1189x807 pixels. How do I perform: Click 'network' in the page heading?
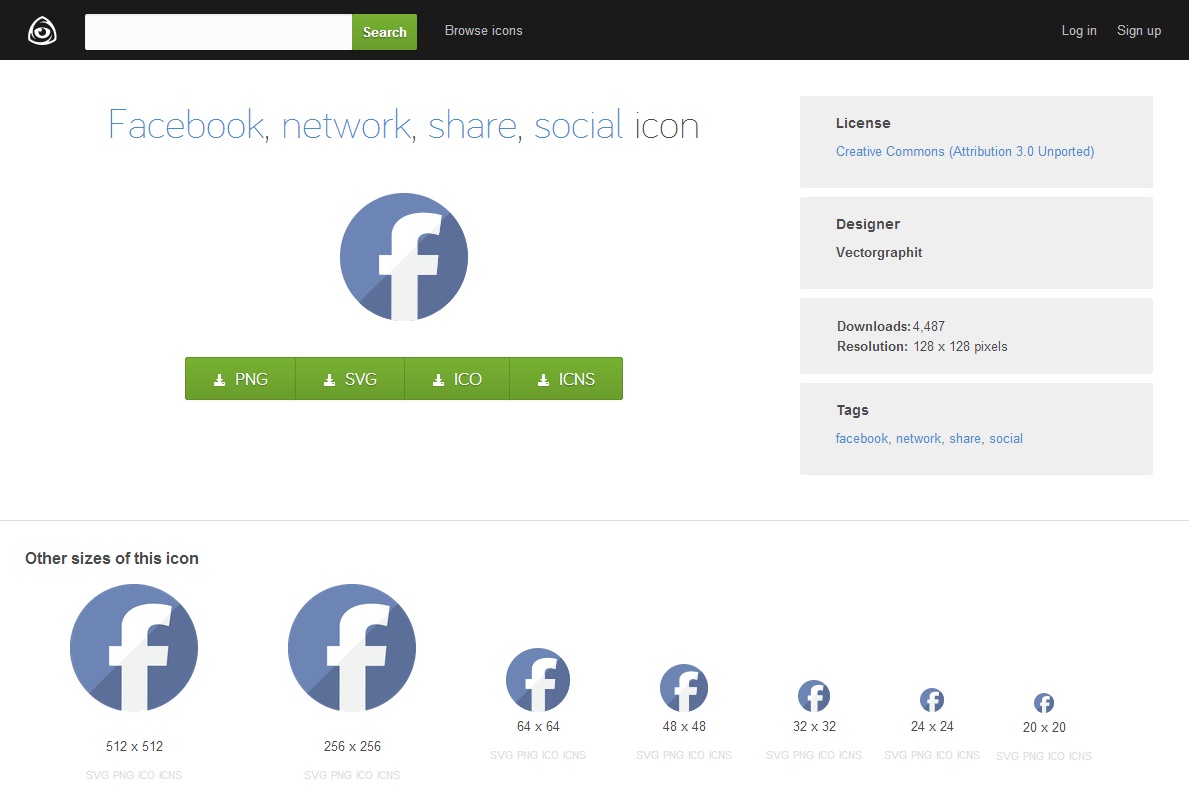pos(346,125)
